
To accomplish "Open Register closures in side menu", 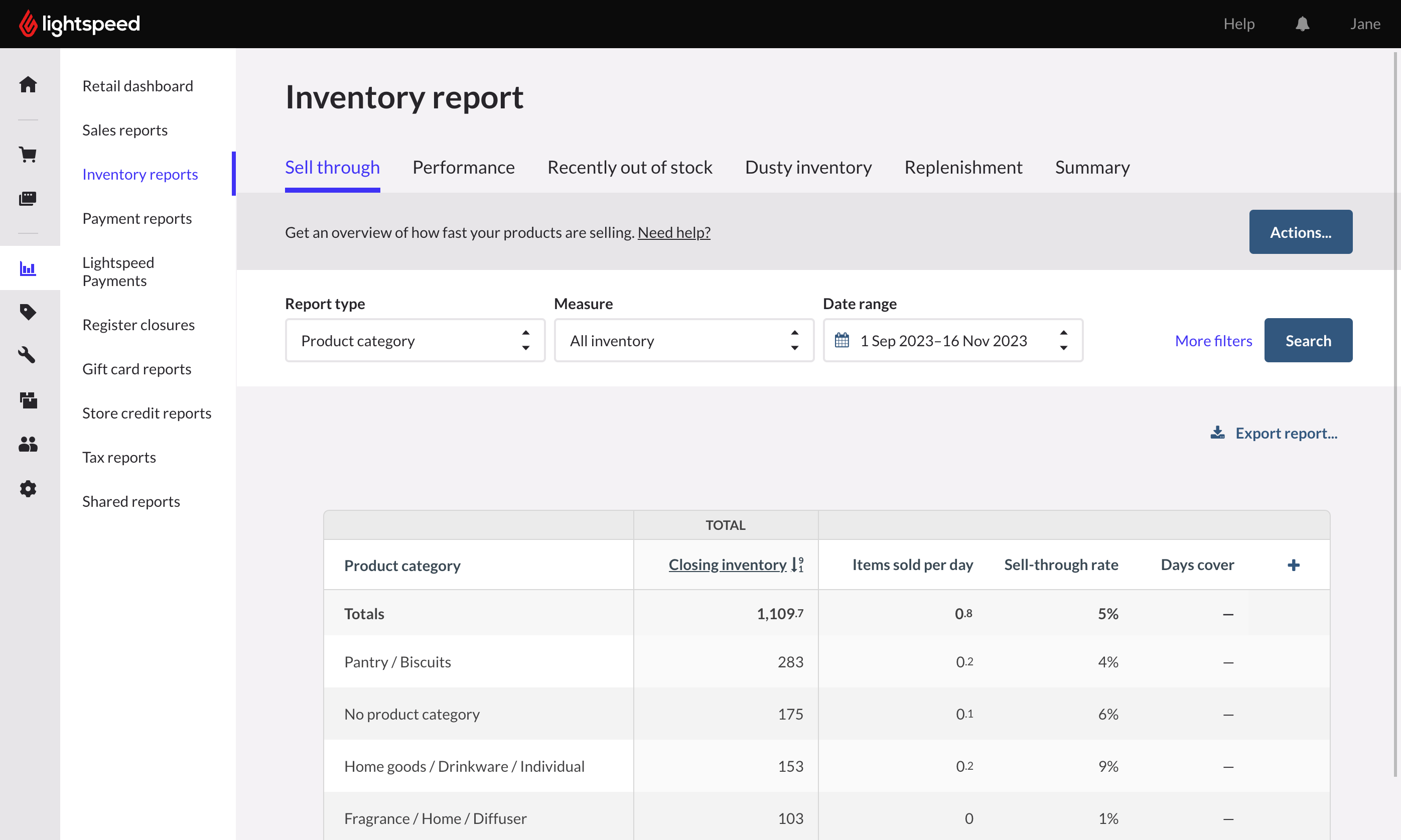I will (138, 324).
